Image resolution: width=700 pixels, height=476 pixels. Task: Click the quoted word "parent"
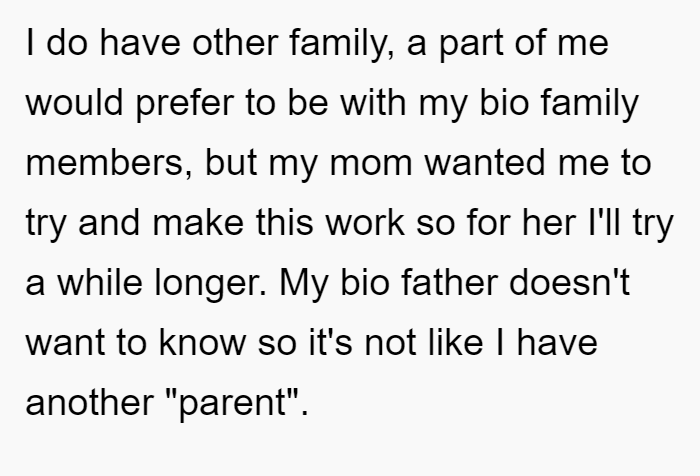232,404
